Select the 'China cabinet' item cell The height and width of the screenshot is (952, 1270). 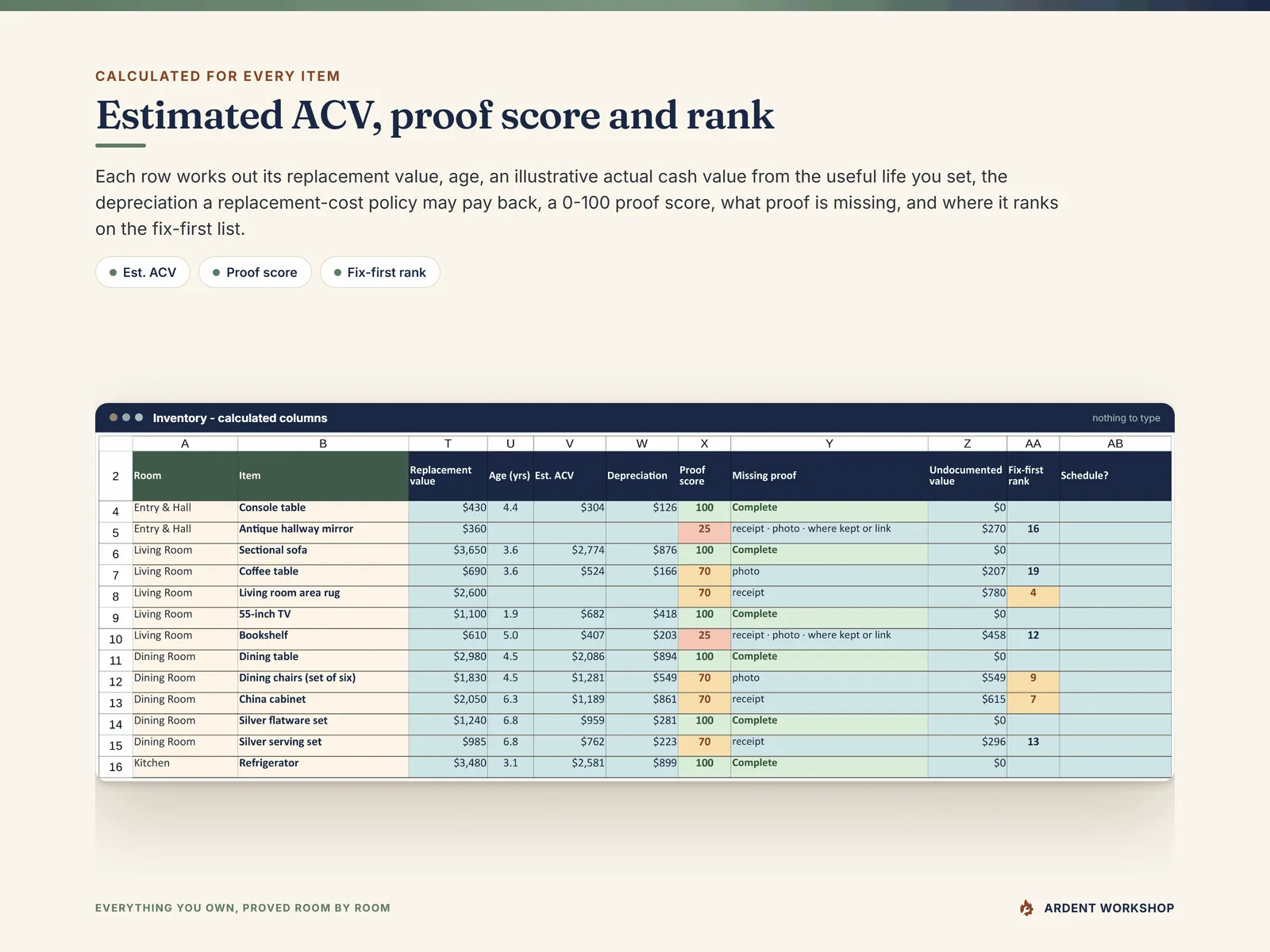tap(323, 704)
